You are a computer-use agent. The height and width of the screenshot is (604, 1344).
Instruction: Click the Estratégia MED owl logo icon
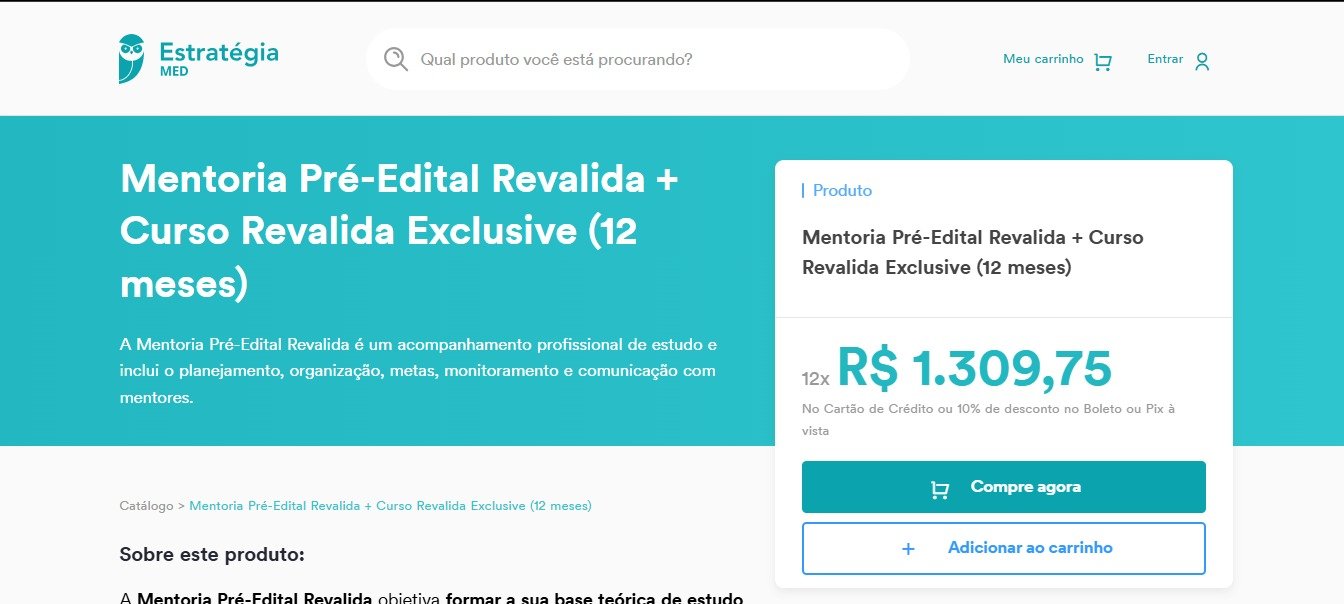click(131, 59)
